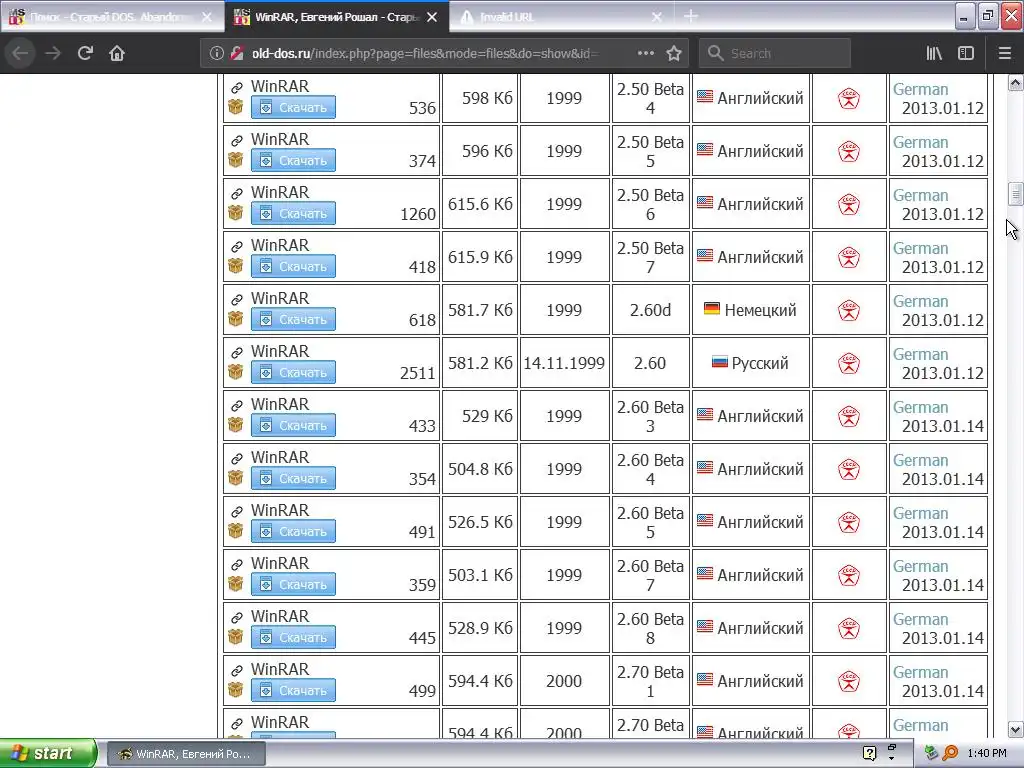This screenshot has width=1024, height=768.
Task: Go to the browser home page
Action: pyautogui.click(x=117, y=53)
